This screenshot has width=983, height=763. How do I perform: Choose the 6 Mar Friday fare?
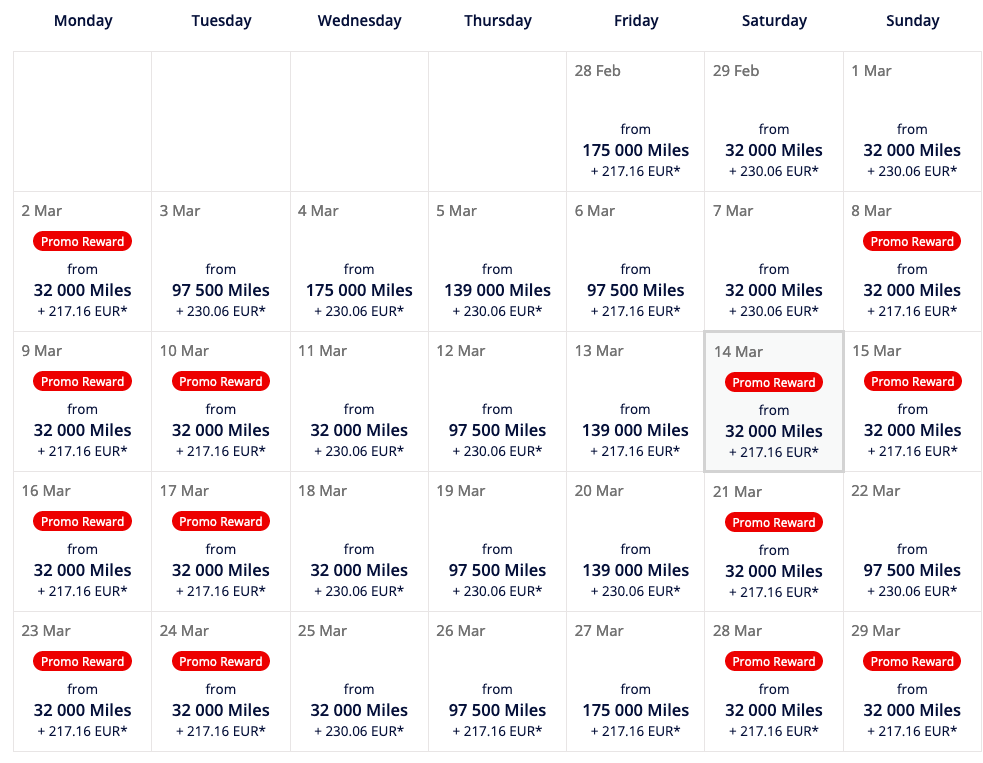[x=635, y=261]
